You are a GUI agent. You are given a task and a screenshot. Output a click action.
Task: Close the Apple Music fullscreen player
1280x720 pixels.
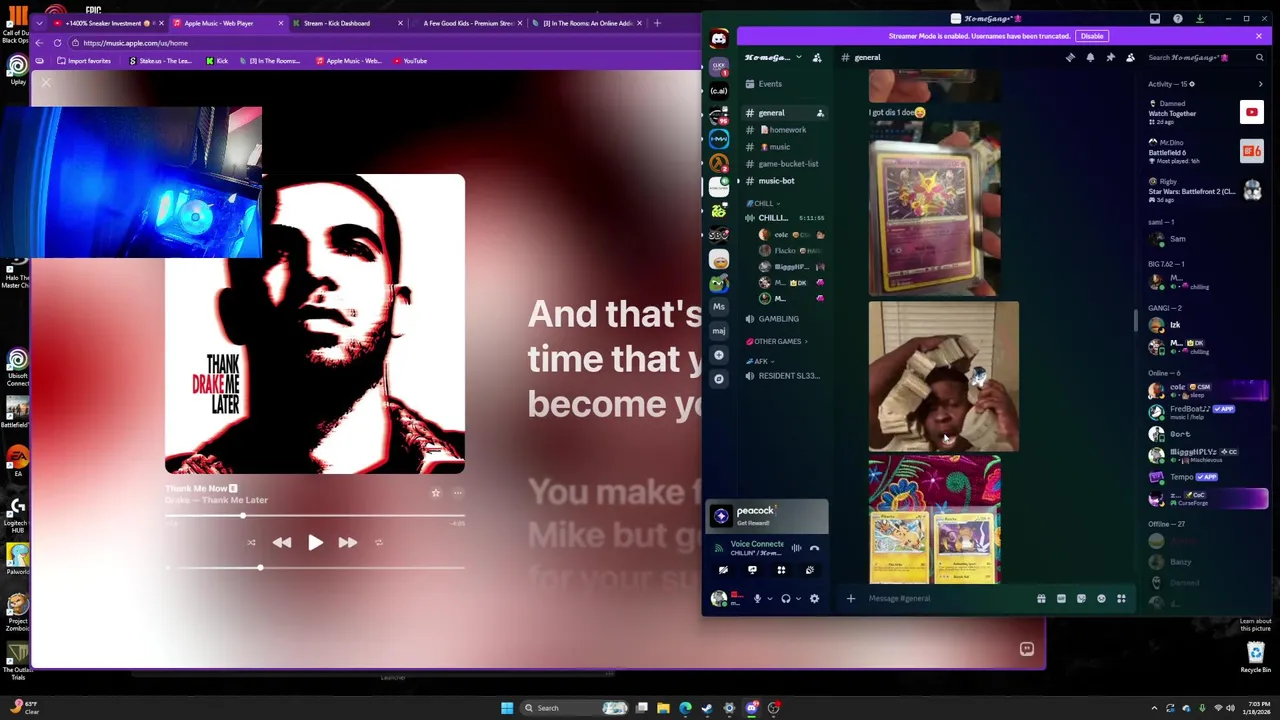pos(46,84)
